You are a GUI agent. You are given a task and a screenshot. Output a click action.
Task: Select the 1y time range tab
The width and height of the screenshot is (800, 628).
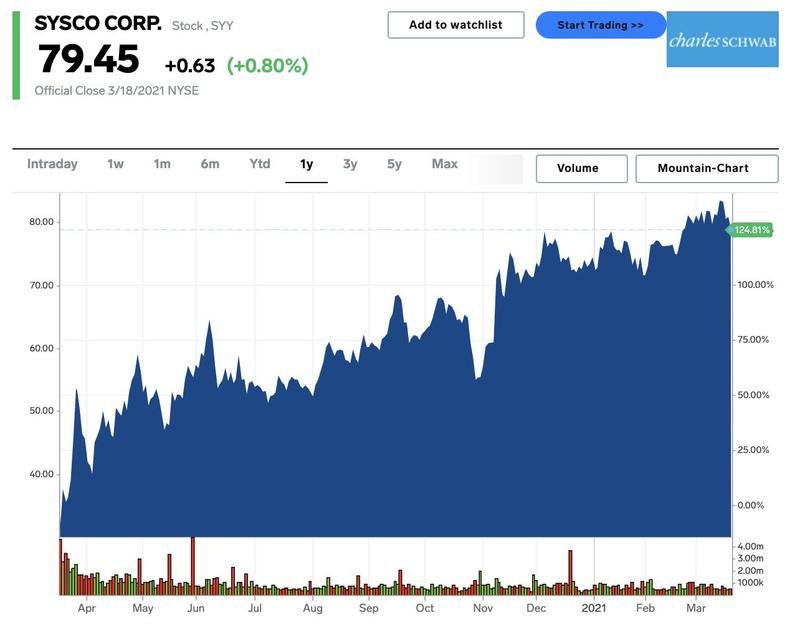tap(306, 164)
